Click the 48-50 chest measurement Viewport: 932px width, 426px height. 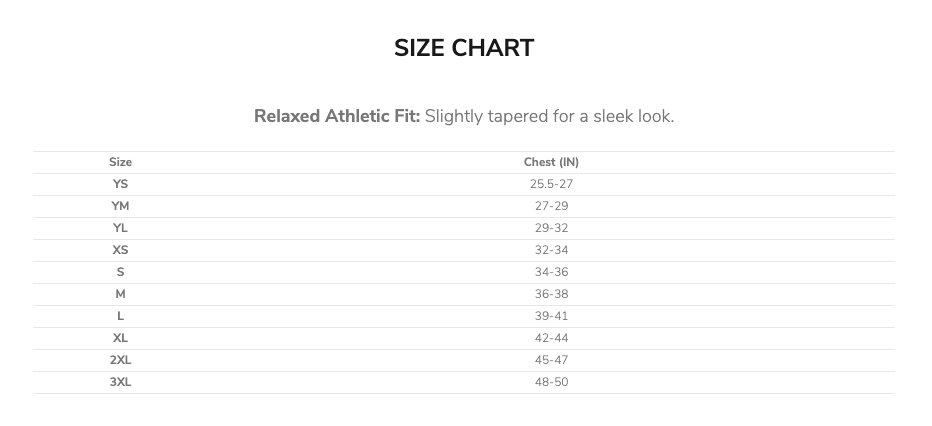(x=552, y=382)
